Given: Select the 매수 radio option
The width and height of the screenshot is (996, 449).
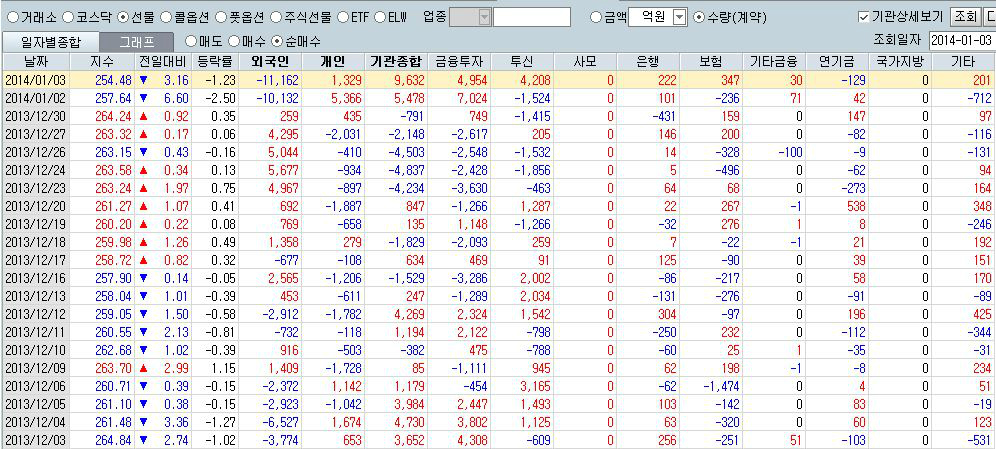Looking at the screenshot, I should [235, 41].
